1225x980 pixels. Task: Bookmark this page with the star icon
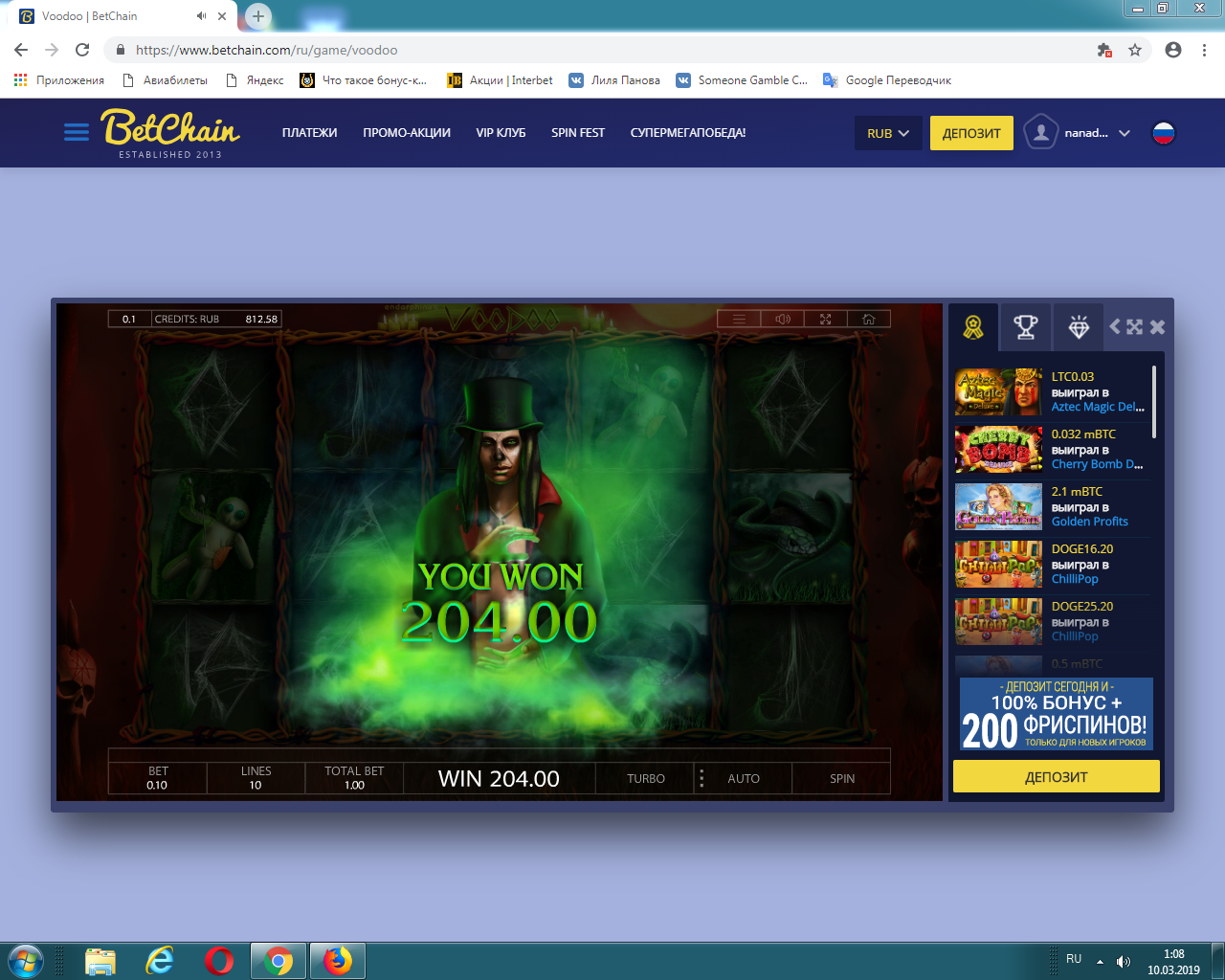click(x=1135, y=50)
